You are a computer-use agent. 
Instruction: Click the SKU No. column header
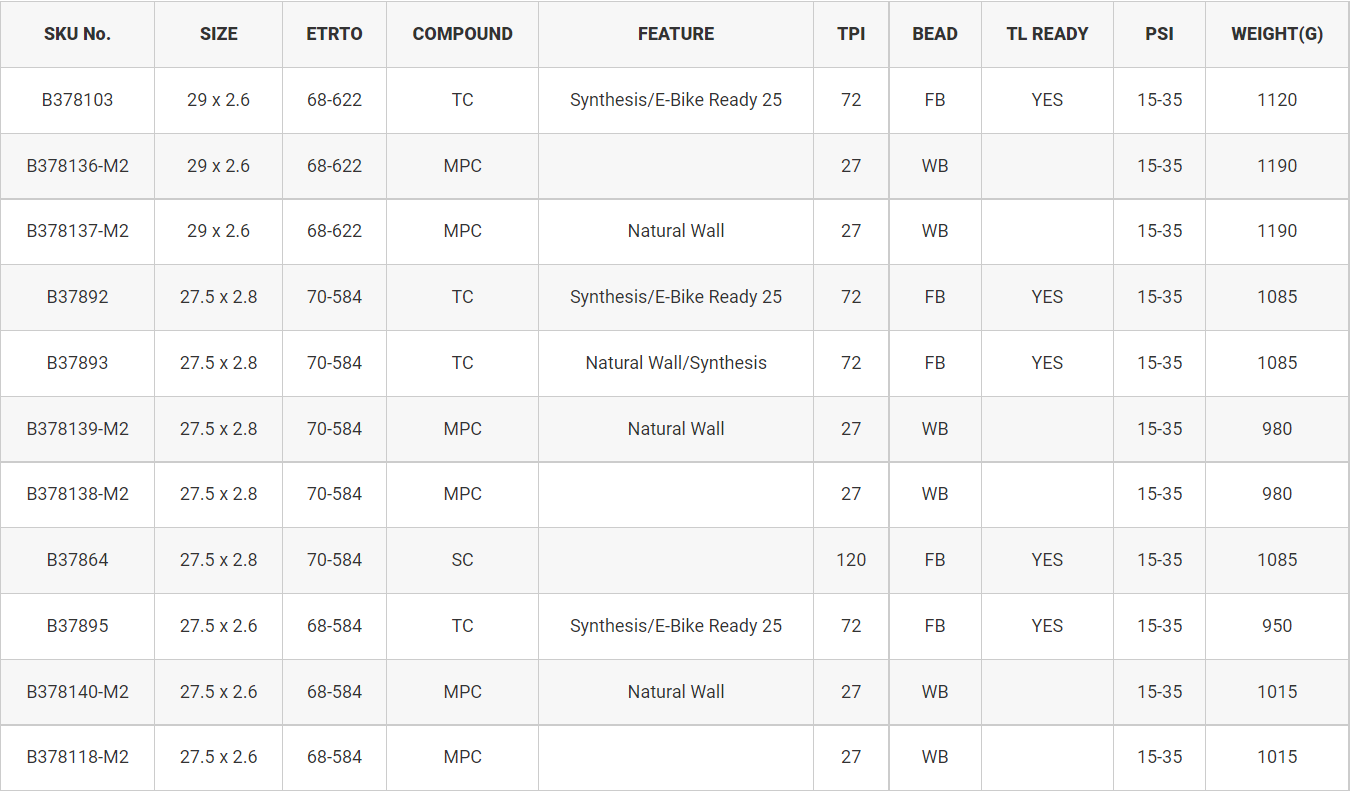pos(77,34)
